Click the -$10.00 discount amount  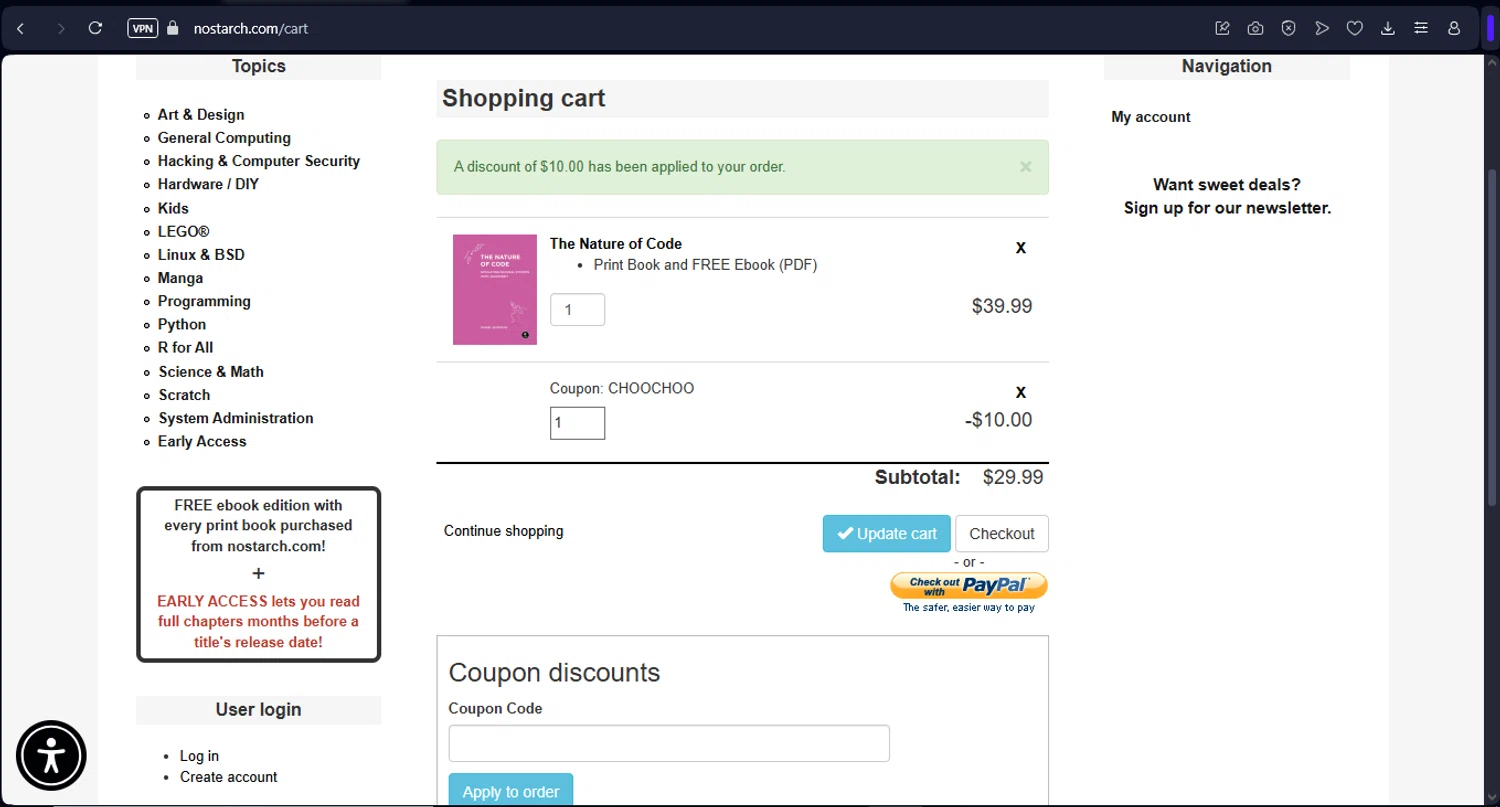pyautogui.click(x=999, y=420)
